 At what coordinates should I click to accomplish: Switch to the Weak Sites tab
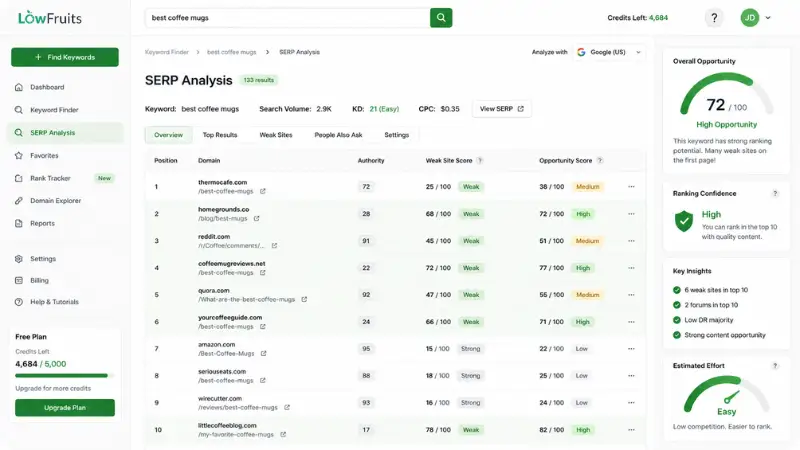[276, 135]
